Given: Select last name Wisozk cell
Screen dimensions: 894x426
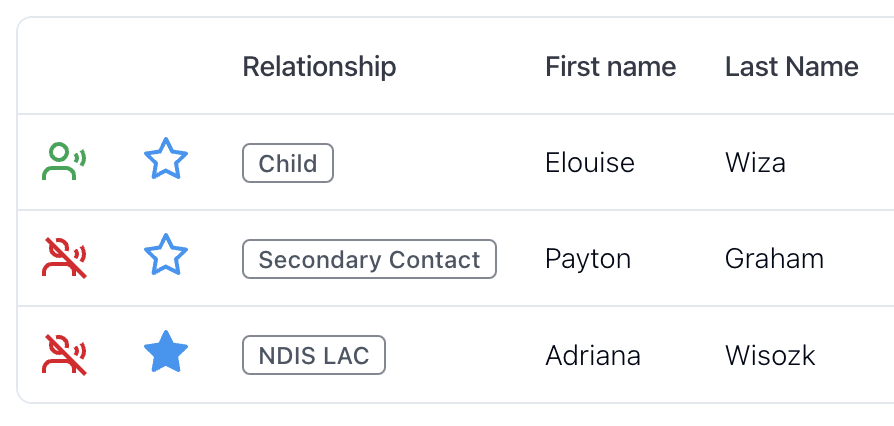Looking at the screenshot, I should pos(770,355).
